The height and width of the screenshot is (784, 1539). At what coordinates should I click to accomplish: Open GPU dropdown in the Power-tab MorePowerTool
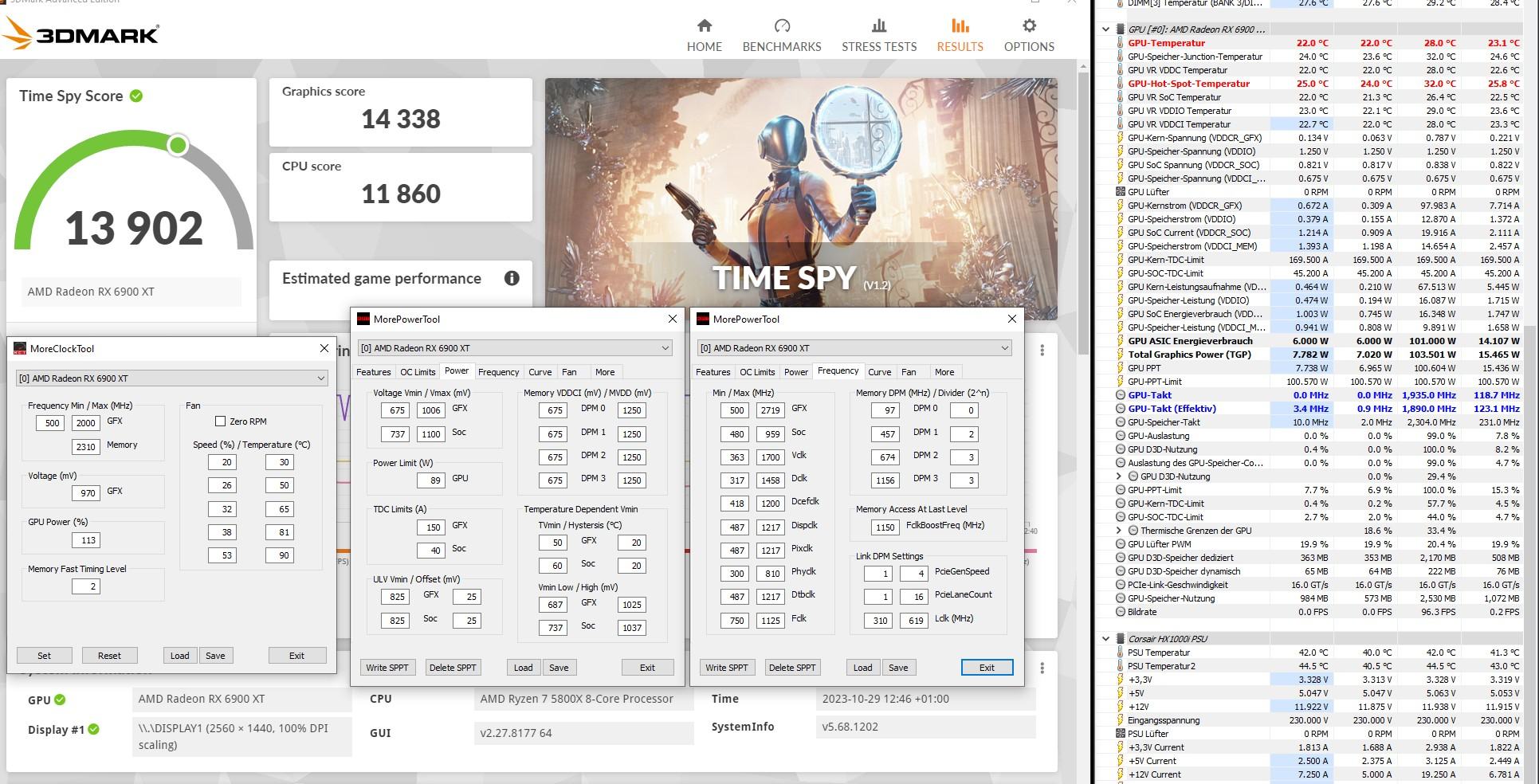(x=515, y=348)
